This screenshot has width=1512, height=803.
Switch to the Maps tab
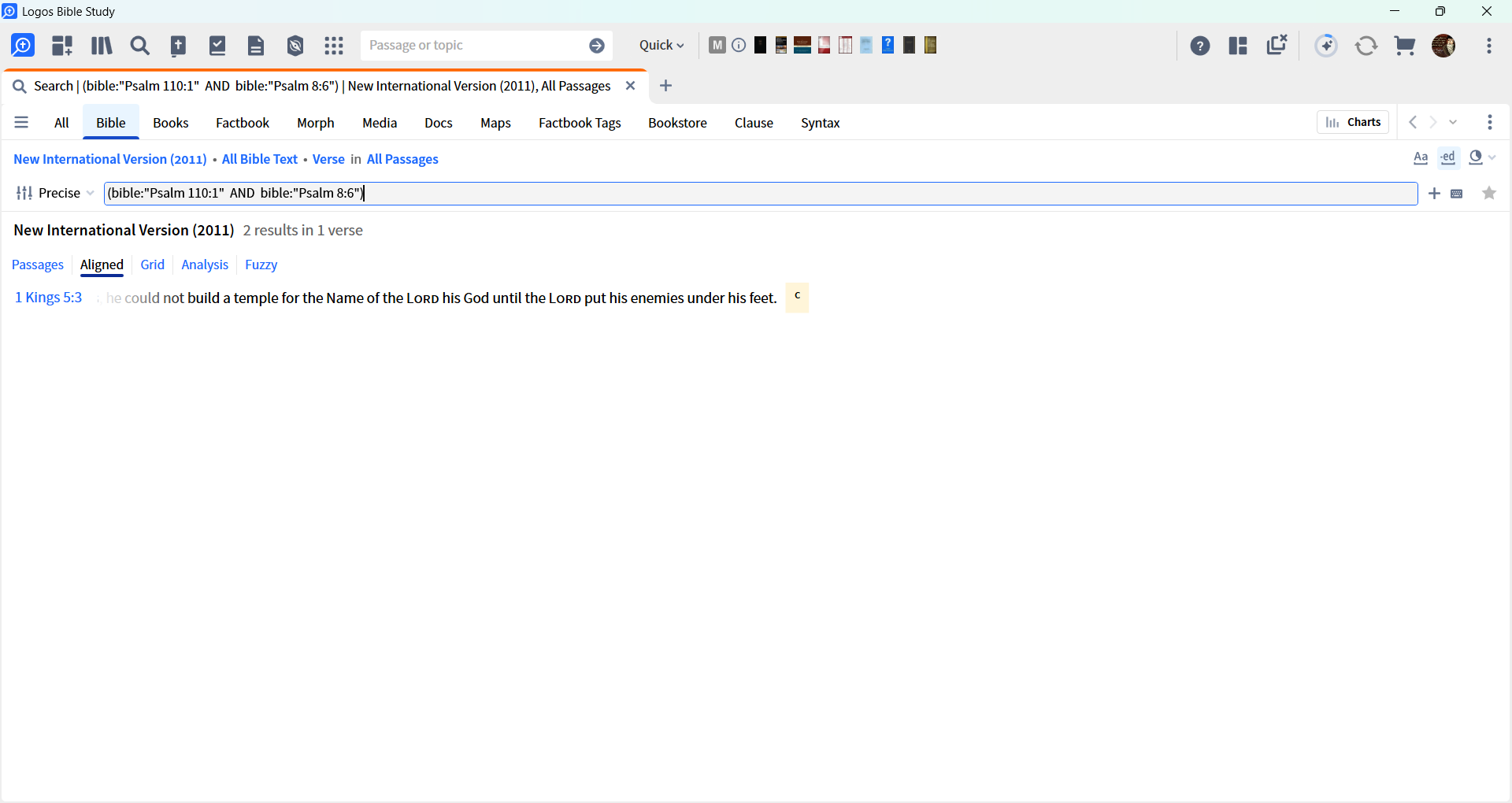point(496,123)
